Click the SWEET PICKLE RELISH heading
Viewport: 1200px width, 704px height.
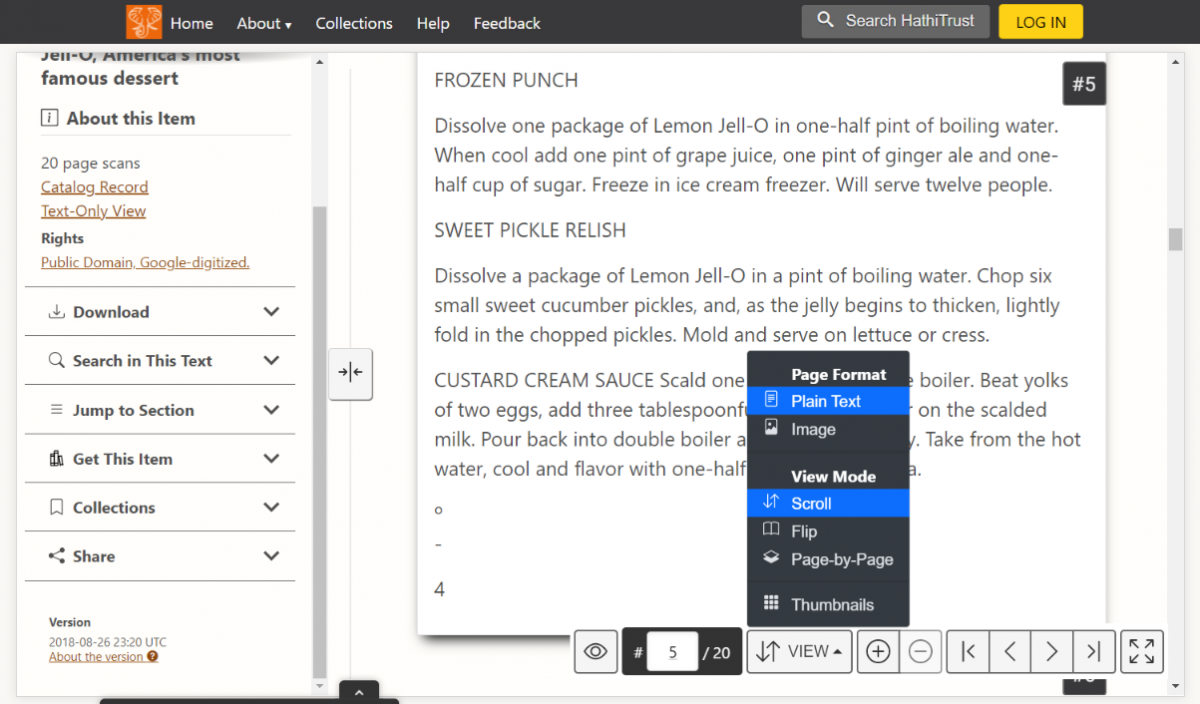pos(530,230)
